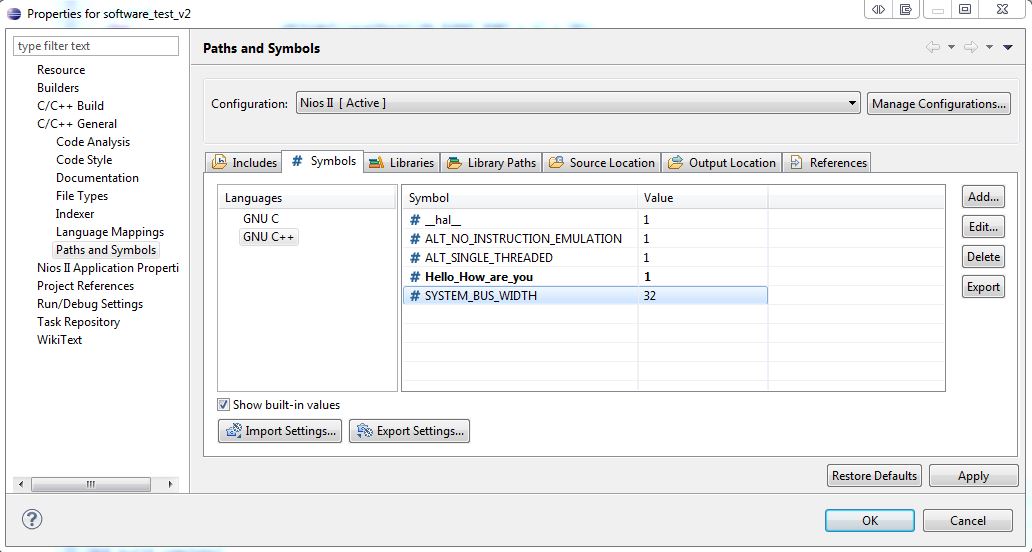Click the sidebar horizontal scrollbar thumb

point(91,484)
